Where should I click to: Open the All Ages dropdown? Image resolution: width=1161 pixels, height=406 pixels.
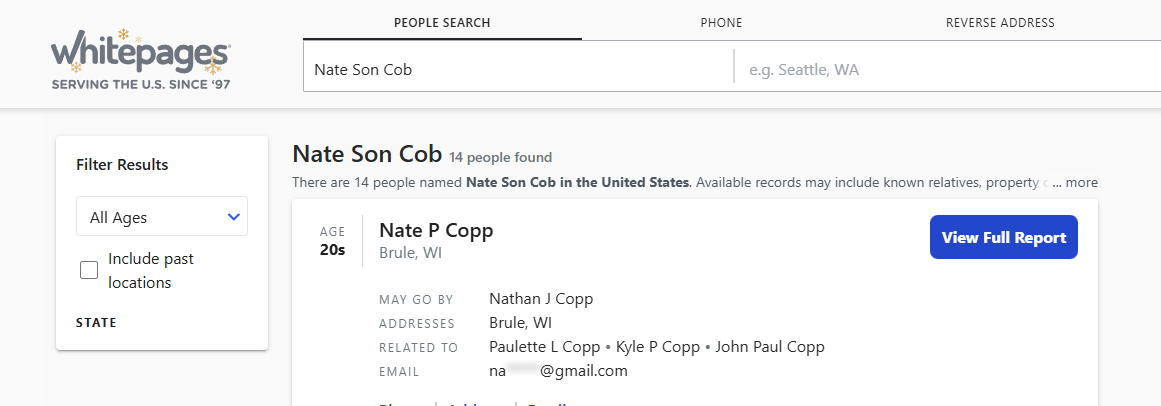pyautogui.click(x=162, y=217)
